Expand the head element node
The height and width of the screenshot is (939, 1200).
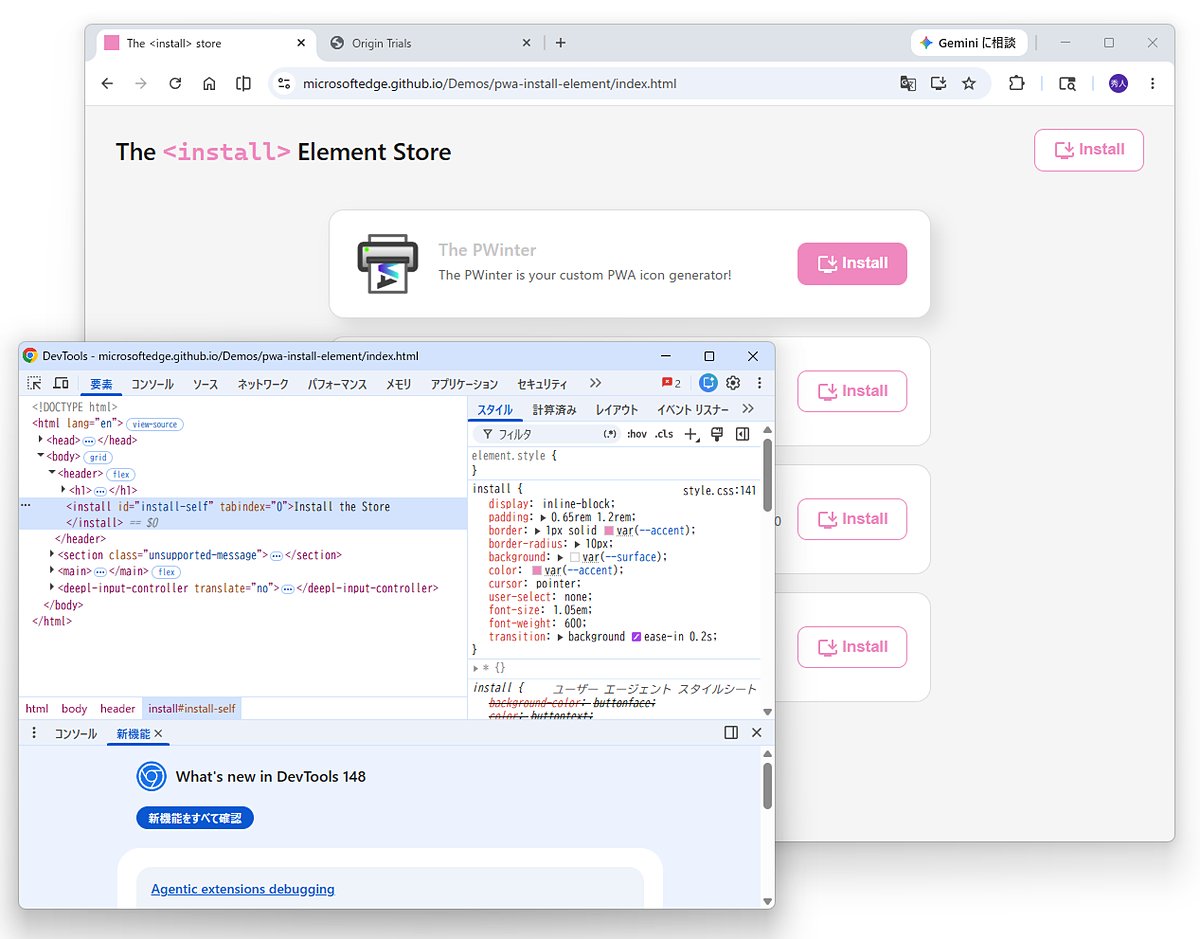click(41, 440)
